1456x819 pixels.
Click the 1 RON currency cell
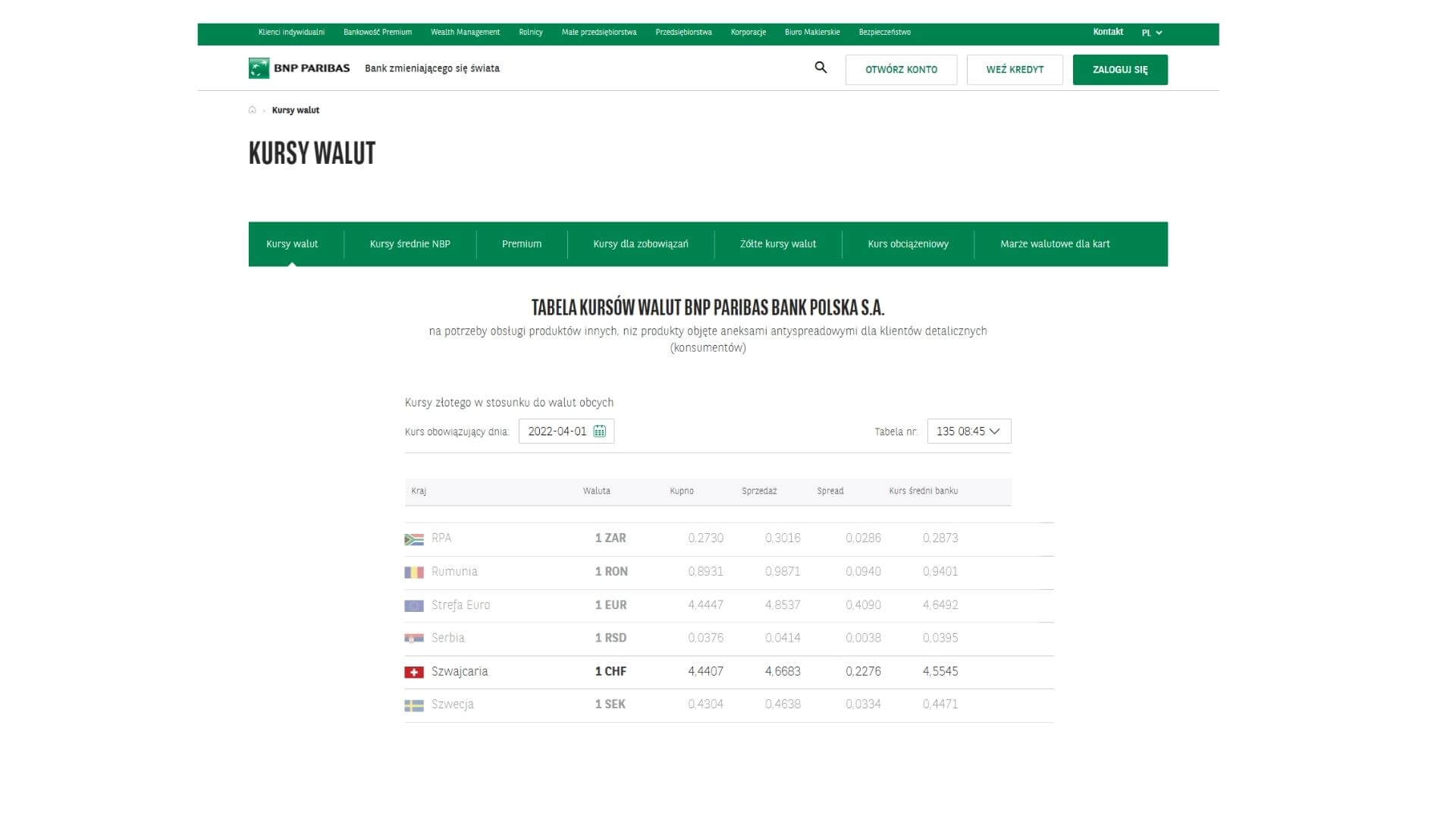(x=611, y=571)
